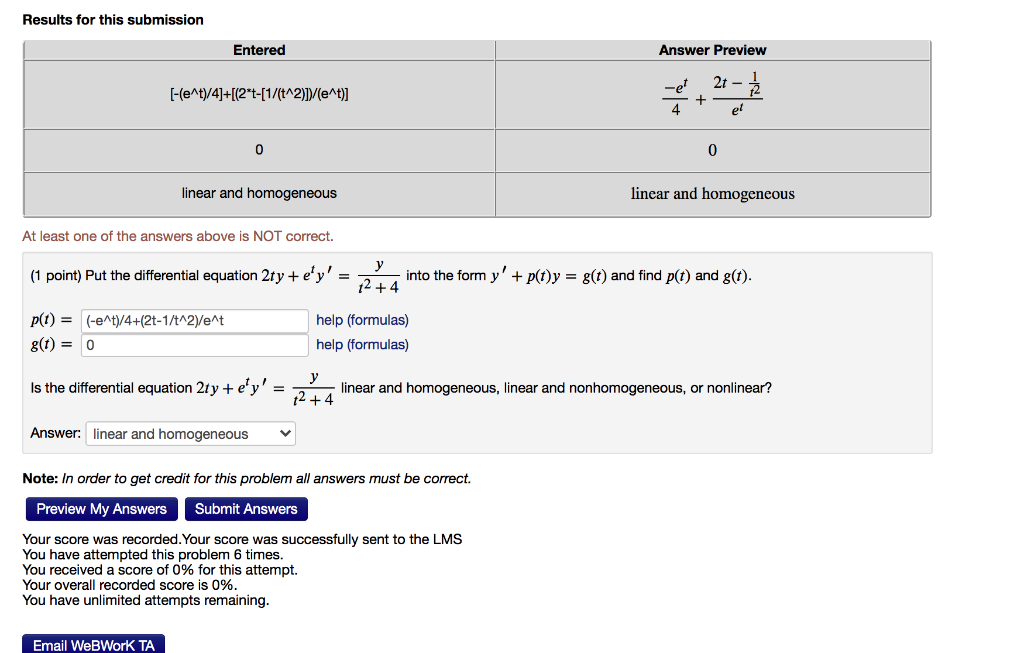This screenshot has height=653, width=1024.
Task: Click the Email WeBWorK TA button
Action: coord(93,643)
